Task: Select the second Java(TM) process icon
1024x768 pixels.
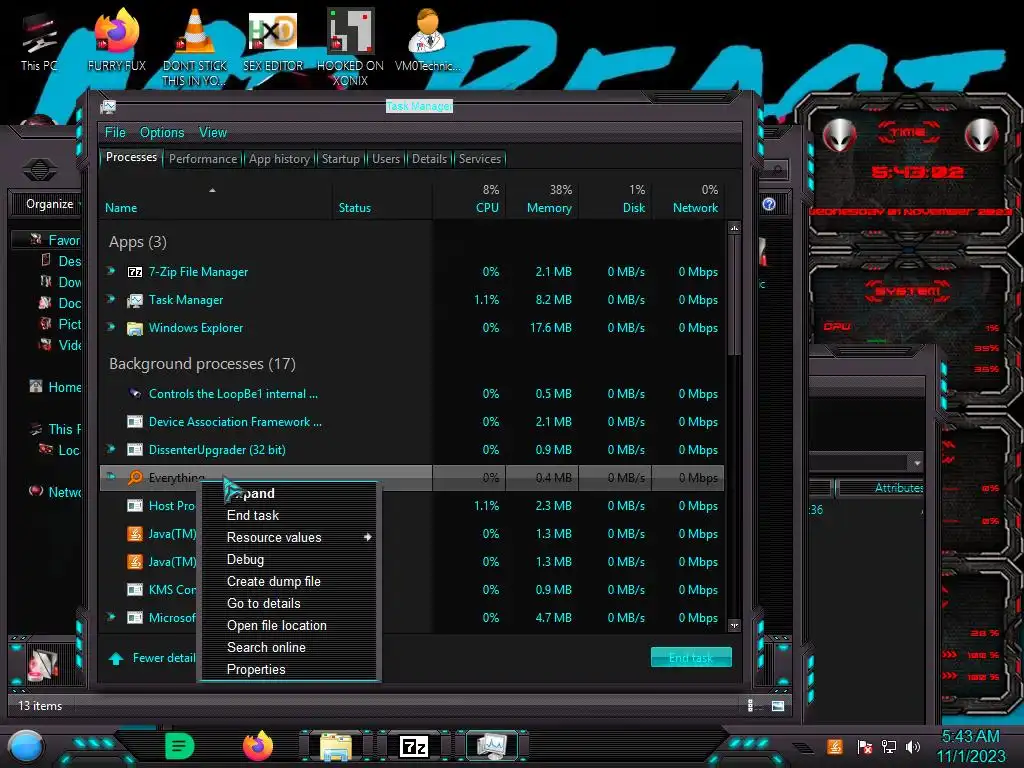Action: click(x=135, y=562)
